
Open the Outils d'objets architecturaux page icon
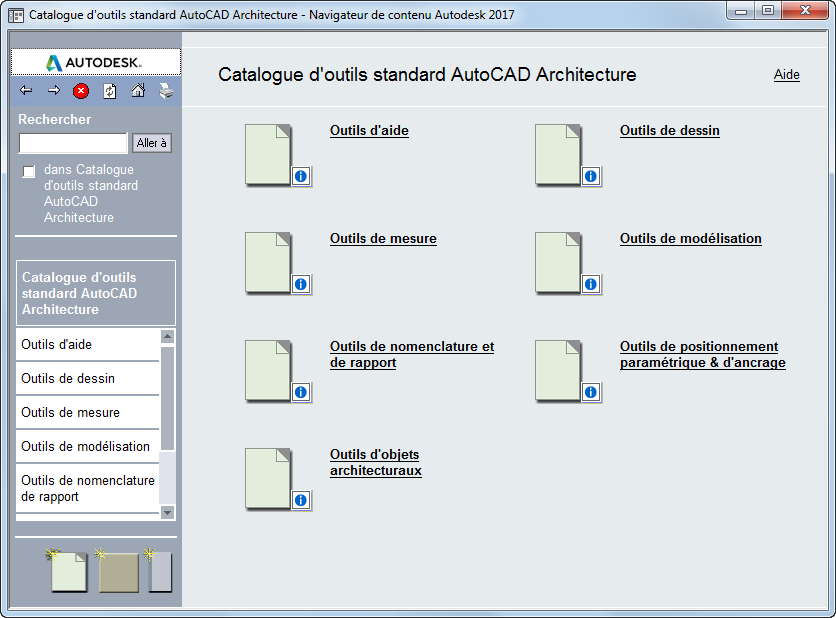click(x=268, y=478)
